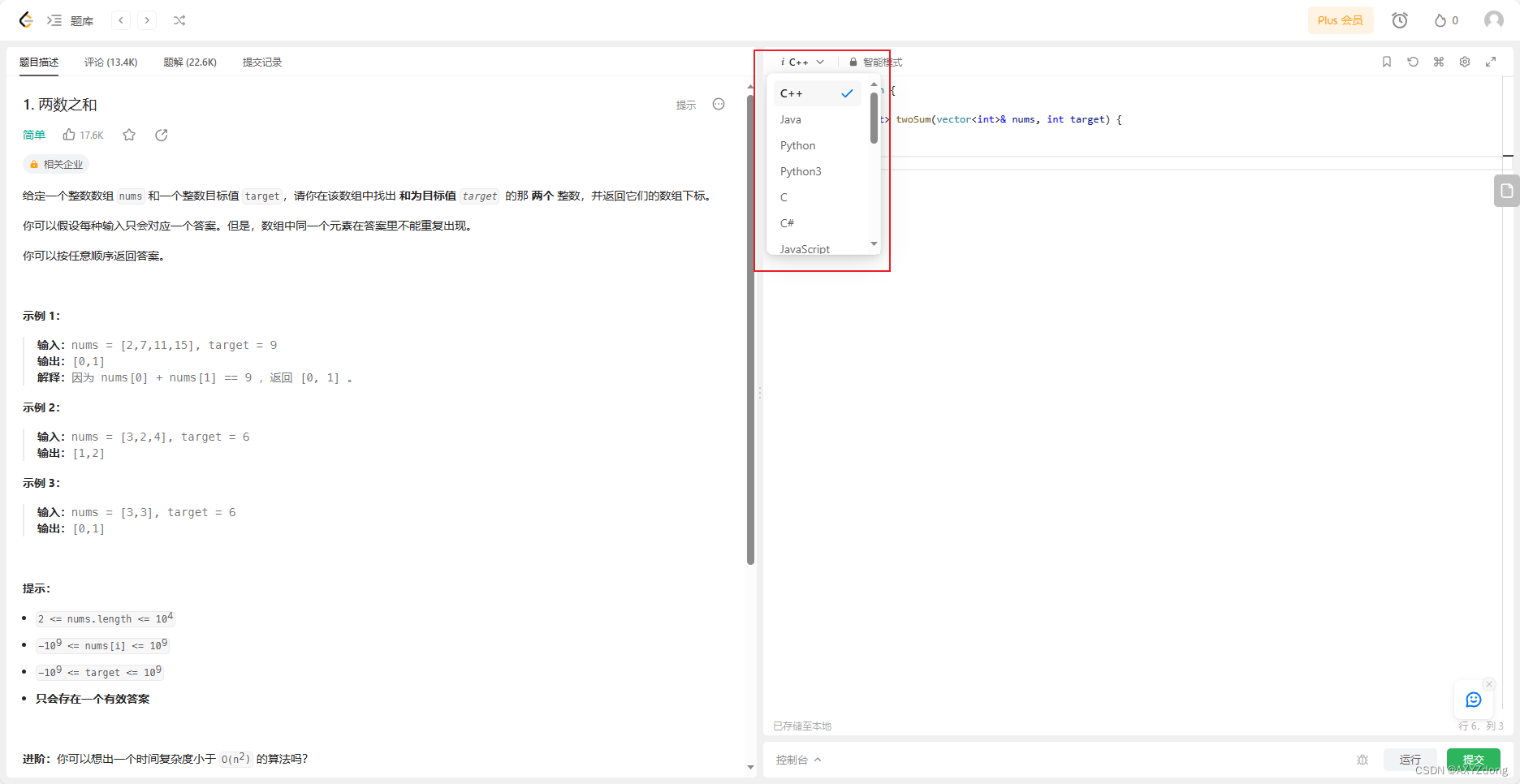1520x784 pixels.
Task: Click the 提示 hint link
Action: 686,105
